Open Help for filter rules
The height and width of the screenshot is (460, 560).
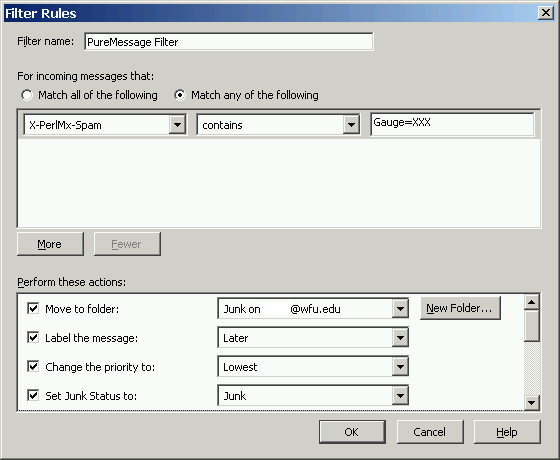[507, 432]
